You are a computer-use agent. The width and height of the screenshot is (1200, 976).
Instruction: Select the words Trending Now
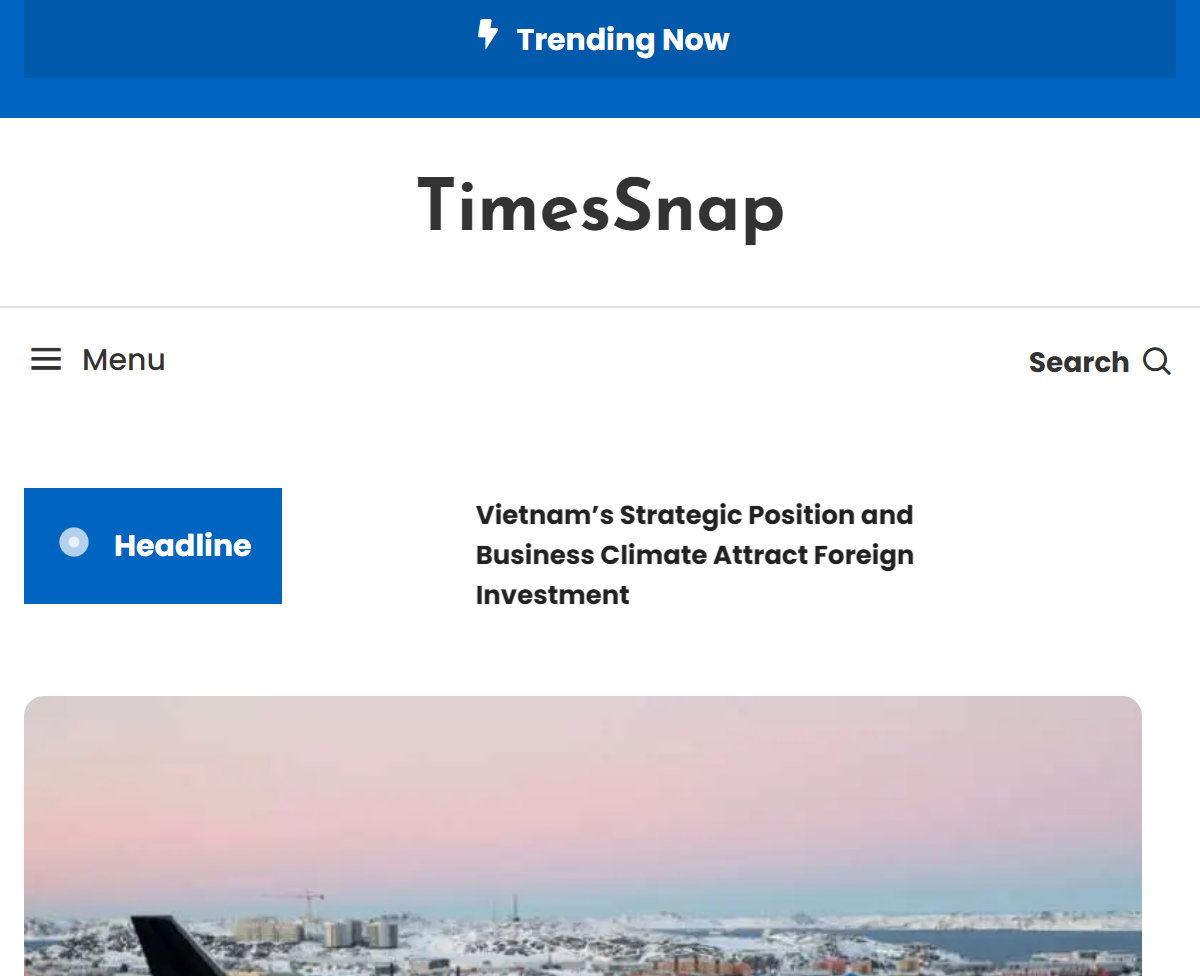622,40
